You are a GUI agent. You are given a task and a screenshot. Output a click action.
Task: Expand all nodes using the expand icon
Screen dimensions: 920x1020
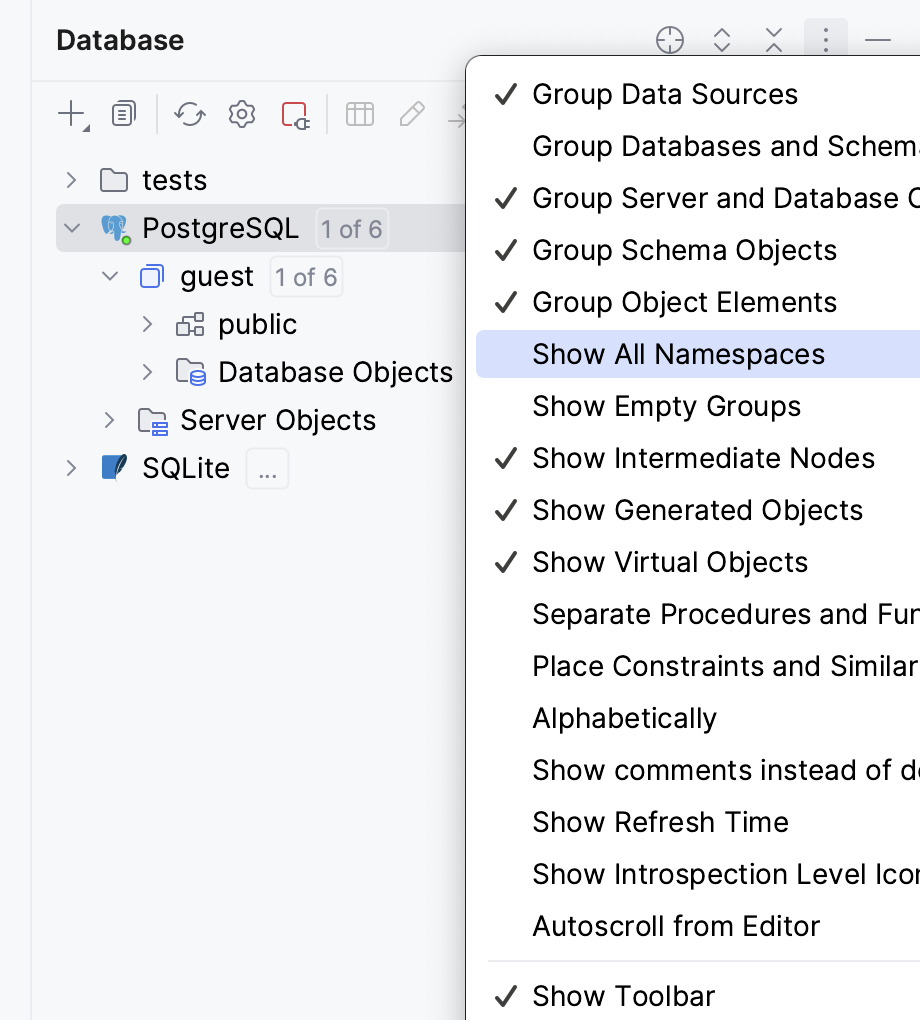coord(721,40)
